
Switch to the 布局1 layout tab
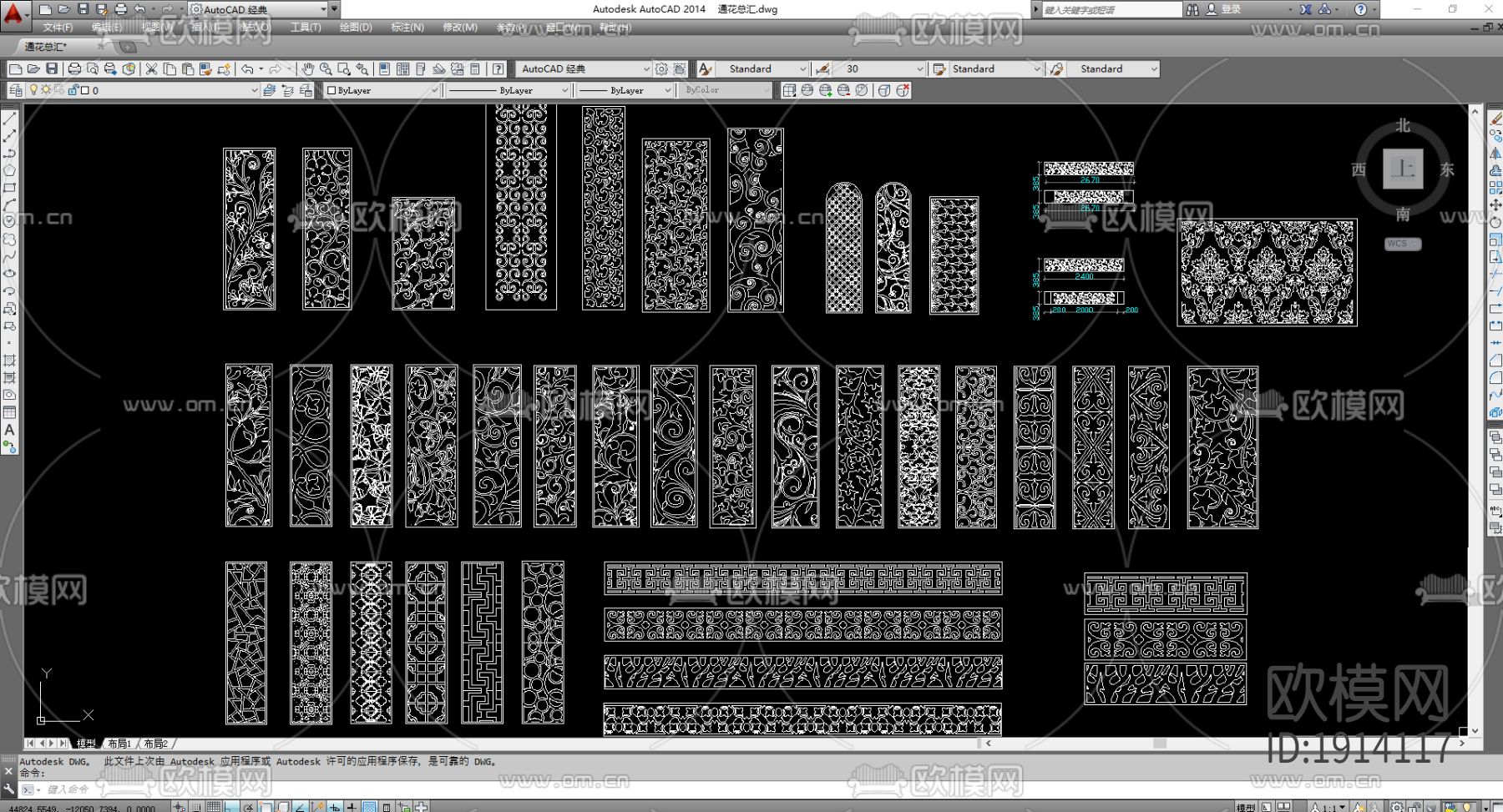click(119, 744)
